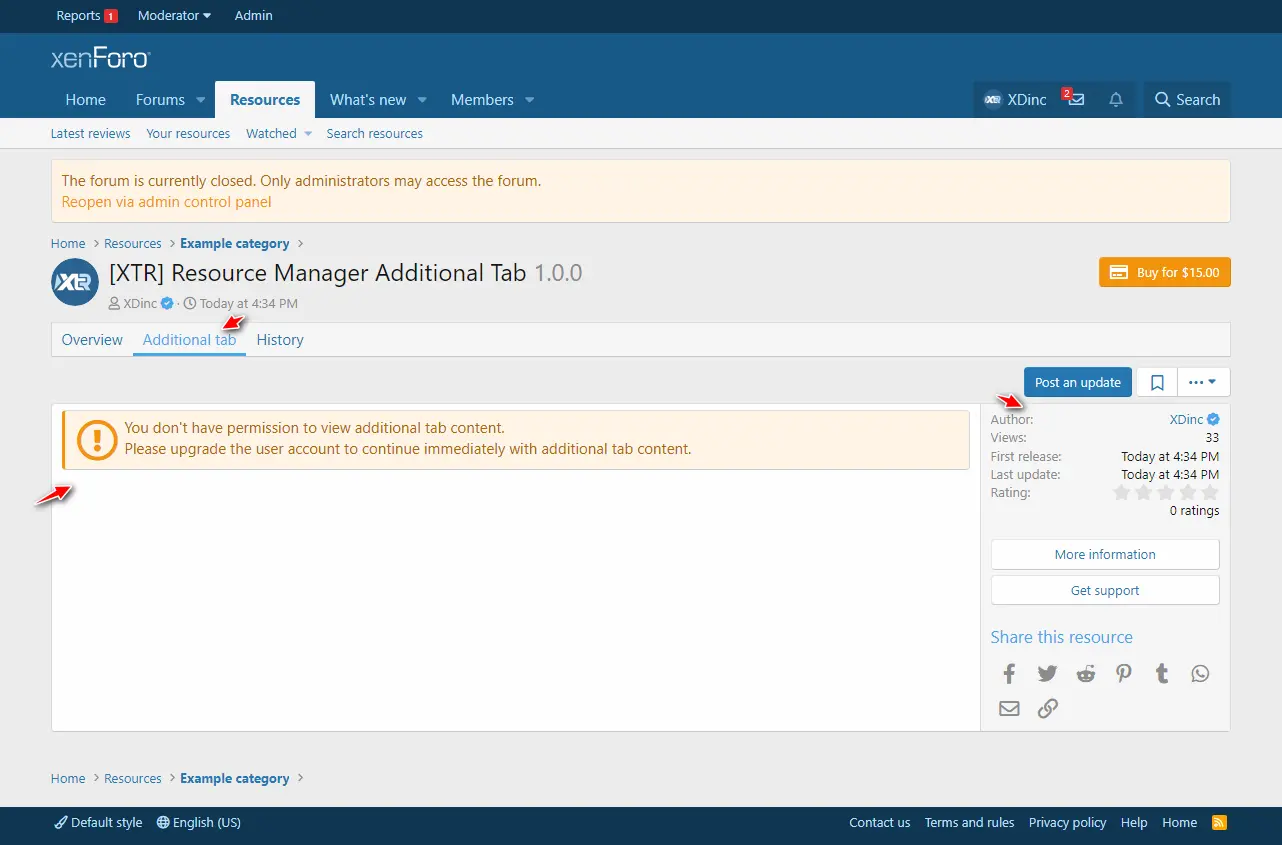Share this resource on Tumblr
The height and width of the screenshot is (845, 1282).
point(1162,673)
